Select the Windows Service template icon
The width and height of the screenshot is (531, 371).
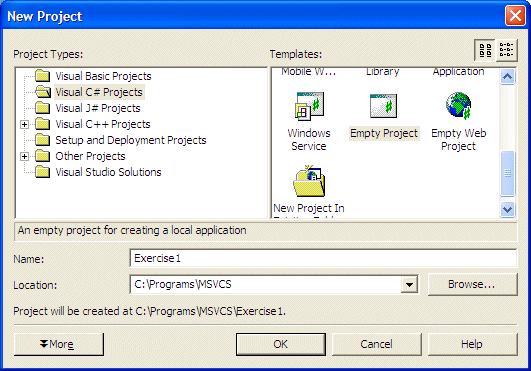pyautogui.click(x=310, y=106)
